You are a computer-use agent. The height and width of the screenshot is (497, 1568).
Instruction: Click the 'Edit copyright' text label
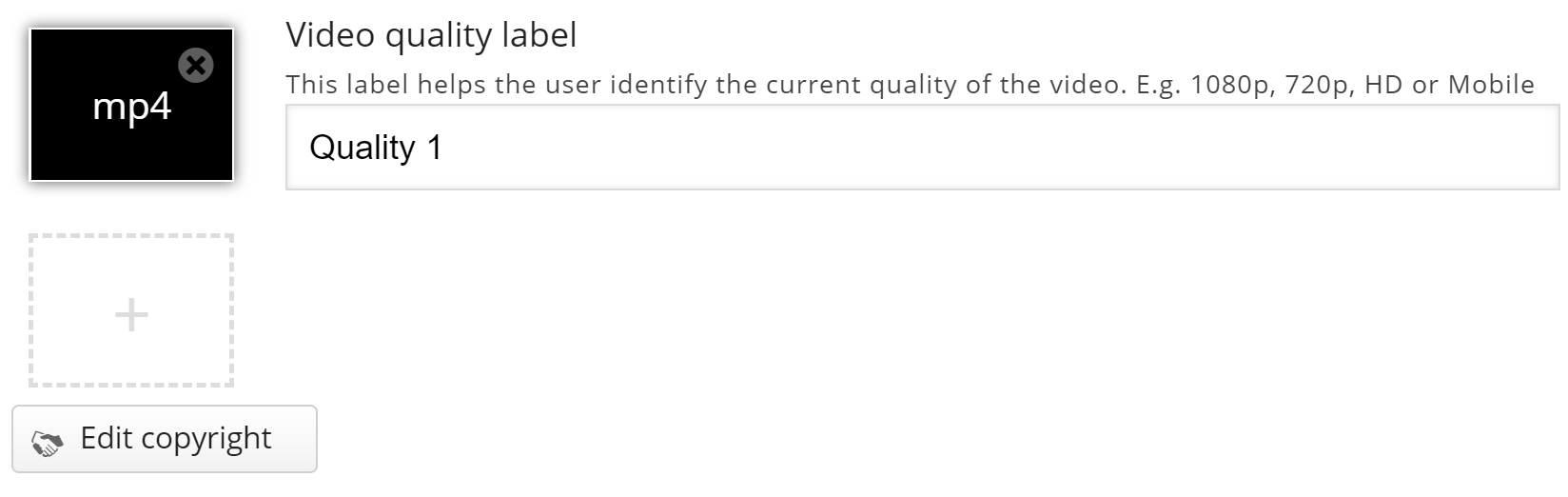(x=176, y=439)
